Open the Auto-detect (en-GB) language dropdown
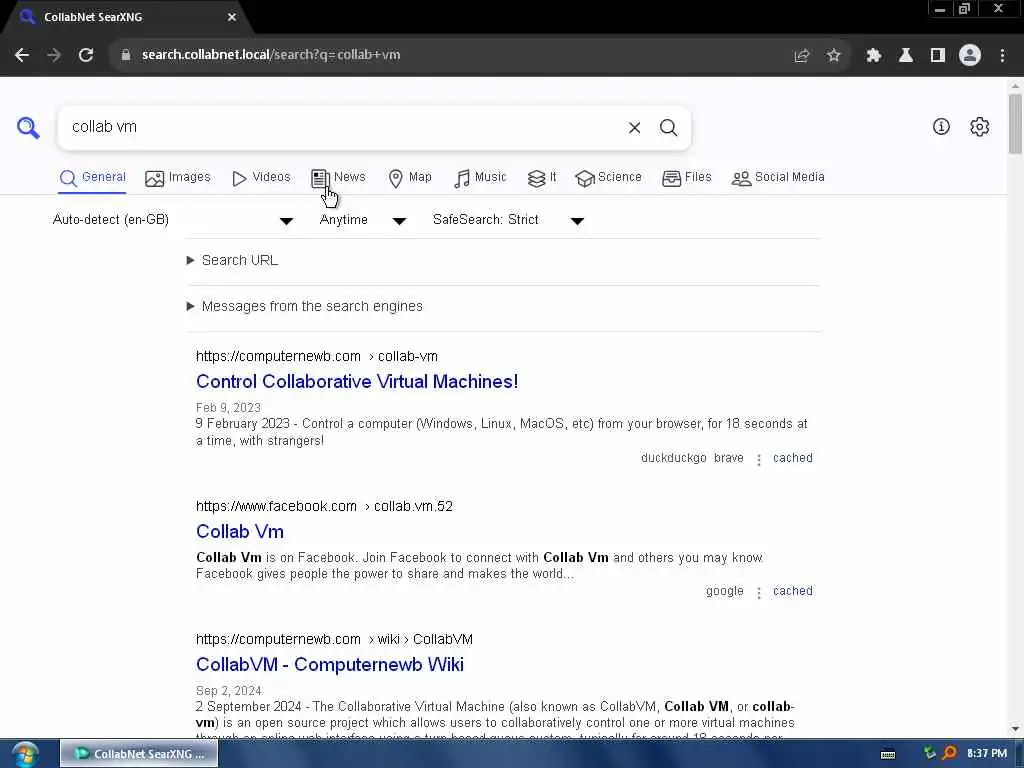This screenshot has width=1024, height=768. [173, 220]
